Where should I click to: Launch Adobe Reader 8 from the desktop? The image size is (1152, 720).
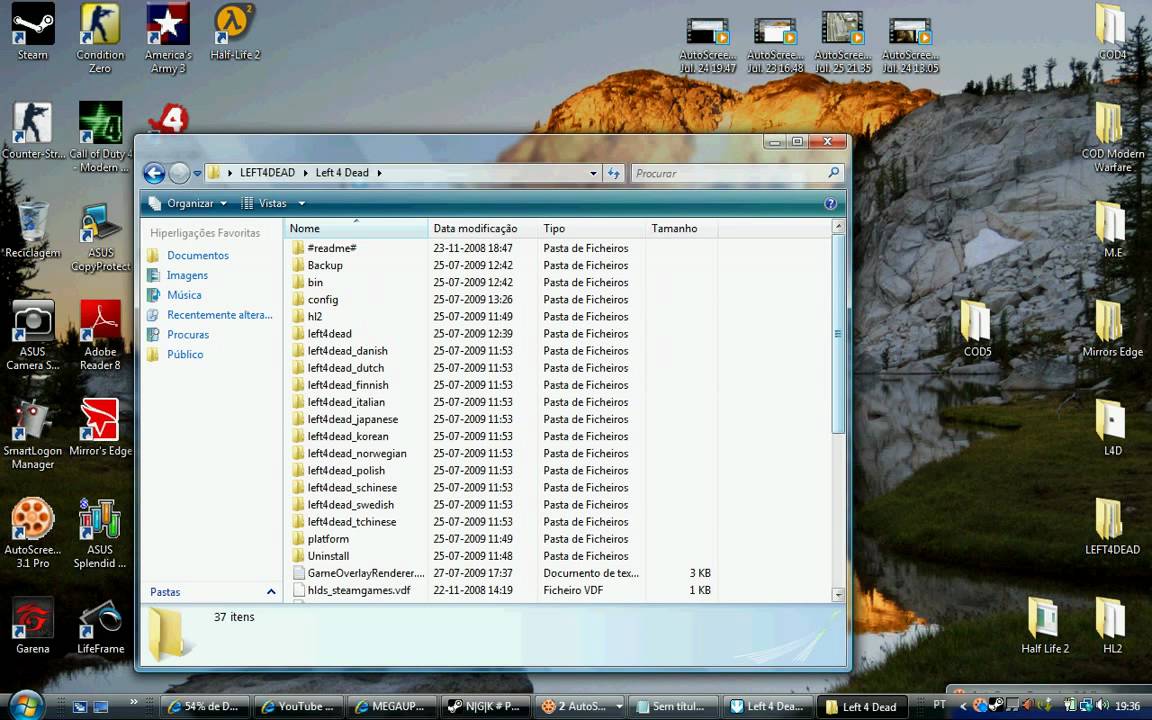tap(100, 336)
